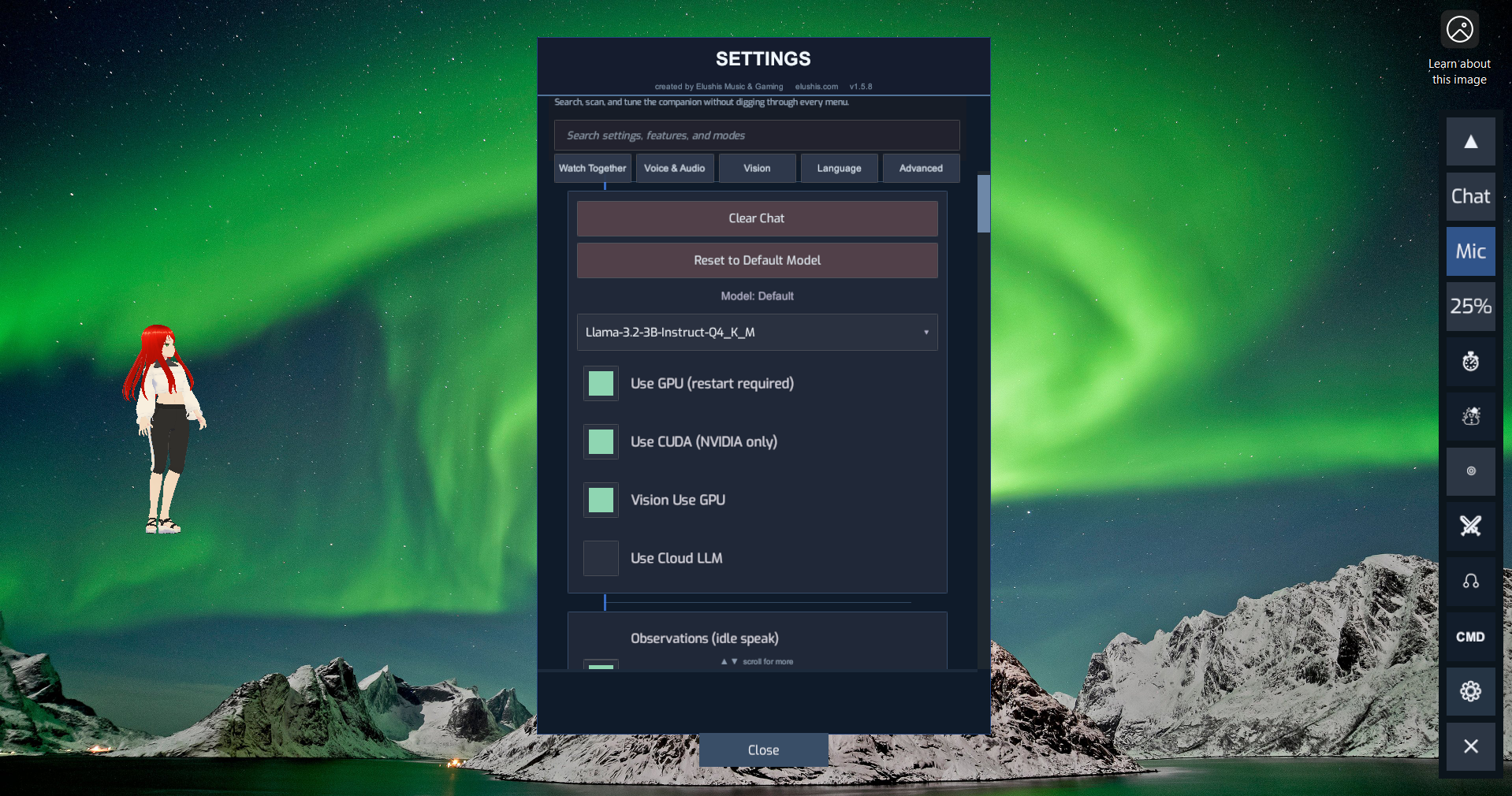
Task: Toggle the Mic button in sidebar
Action: pyautogui.click(x=1470, y=251)
